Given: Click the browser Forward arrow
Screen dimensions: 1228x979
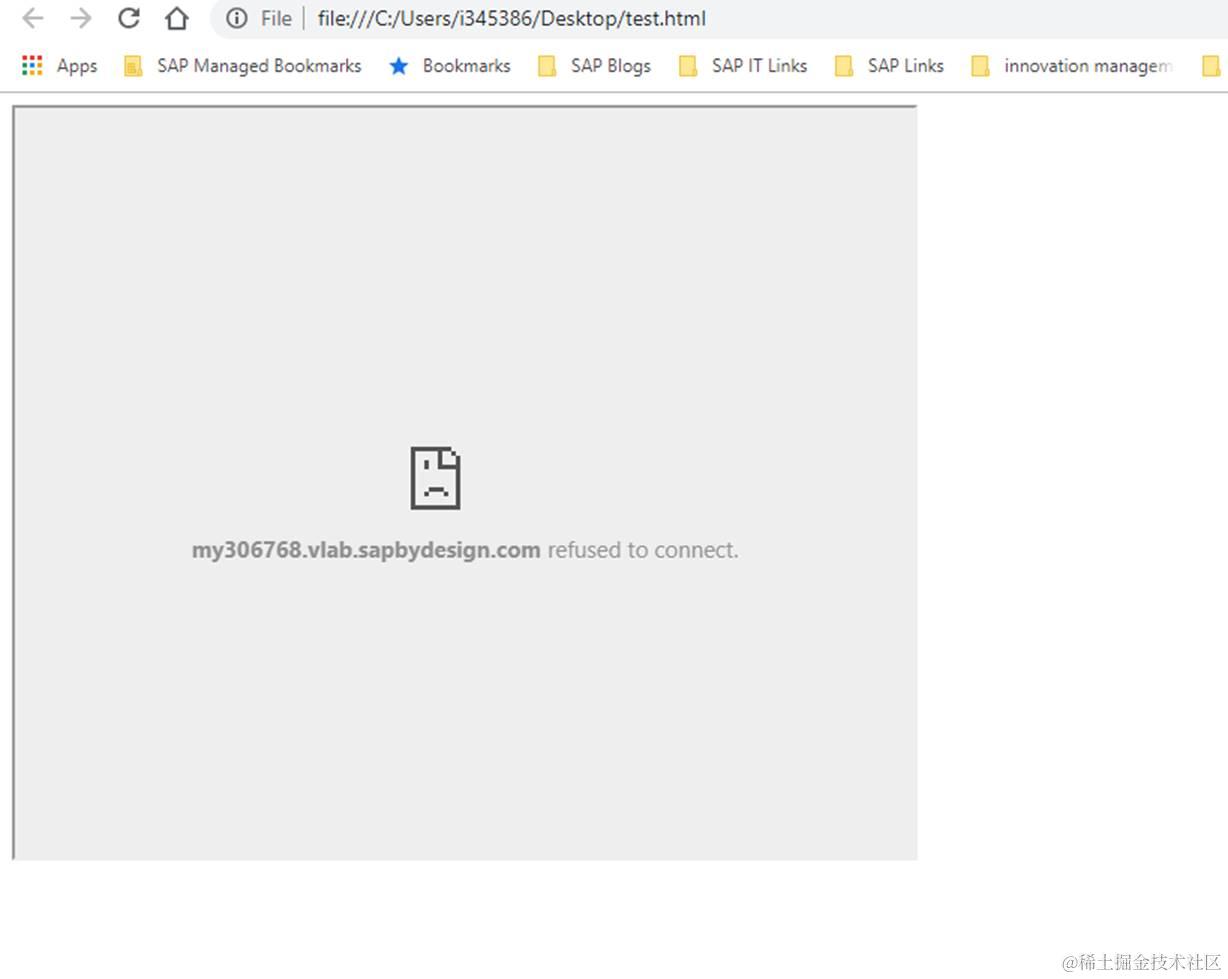Looking at the screenshot, I should point(81,18).
